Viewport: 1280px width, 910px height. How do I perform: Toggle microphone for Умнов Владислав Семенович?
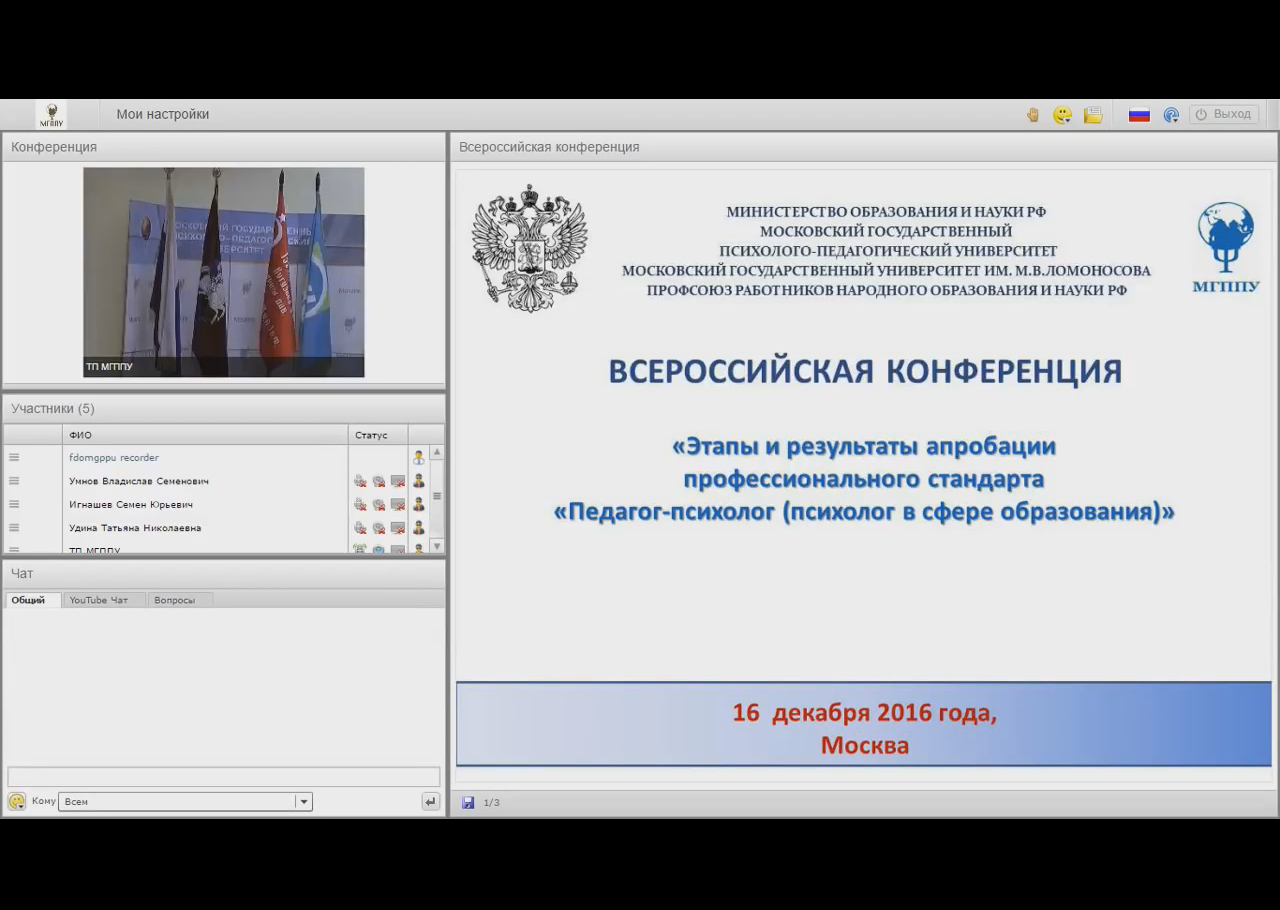360,481
